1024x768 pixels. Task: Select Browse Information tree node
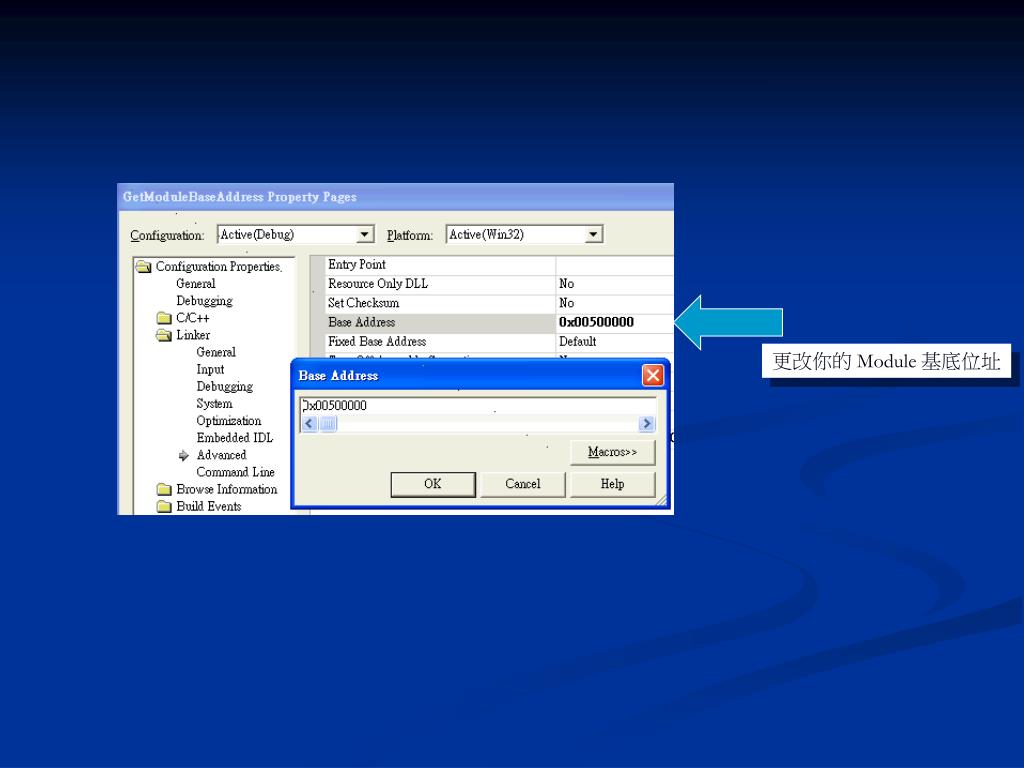tap(227, 489)
